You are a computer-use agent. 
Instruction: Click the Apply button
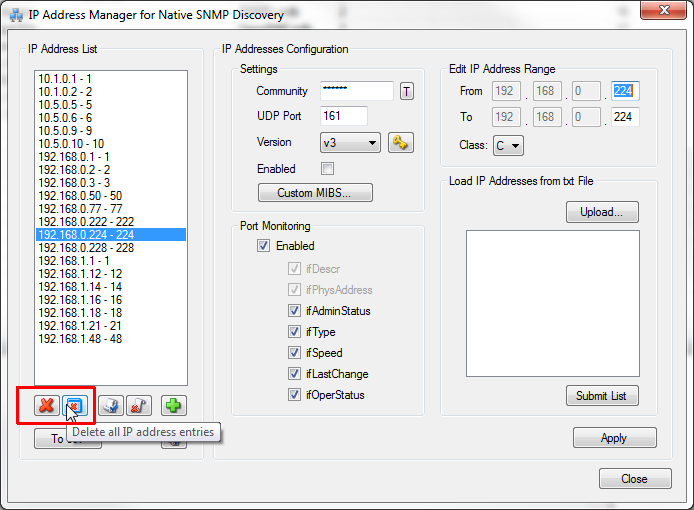pos(614,438)
